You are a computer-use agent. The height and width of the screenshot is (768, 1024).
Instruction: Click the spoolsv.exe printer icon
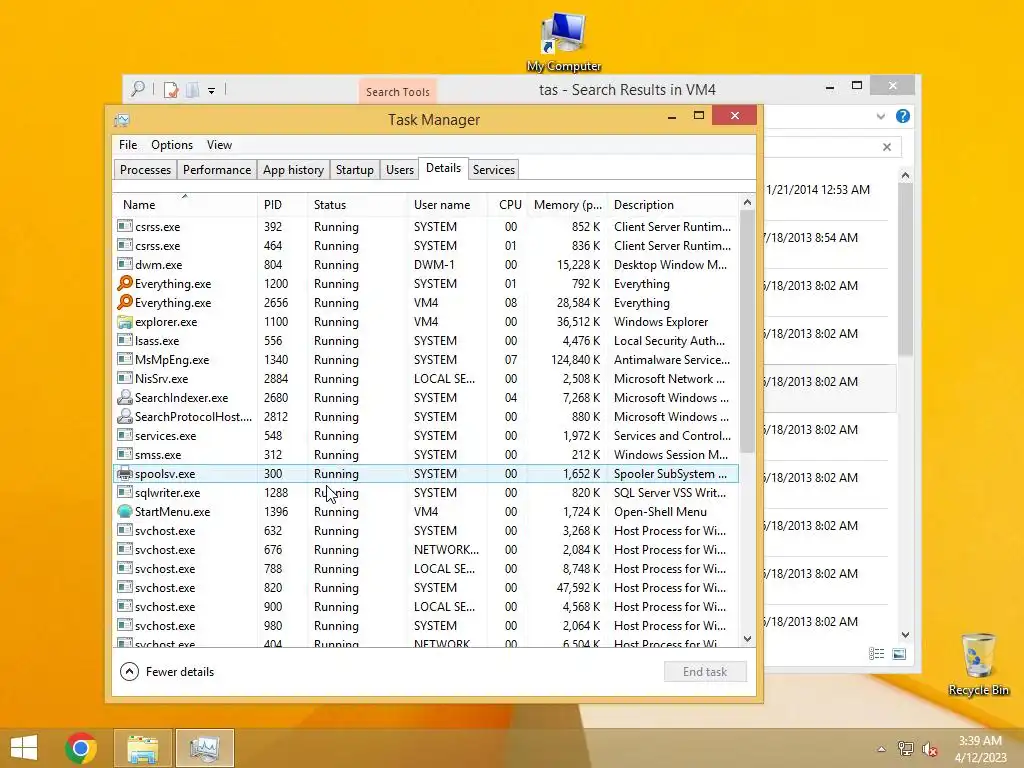pyautogui.click(x=125, y=473)
